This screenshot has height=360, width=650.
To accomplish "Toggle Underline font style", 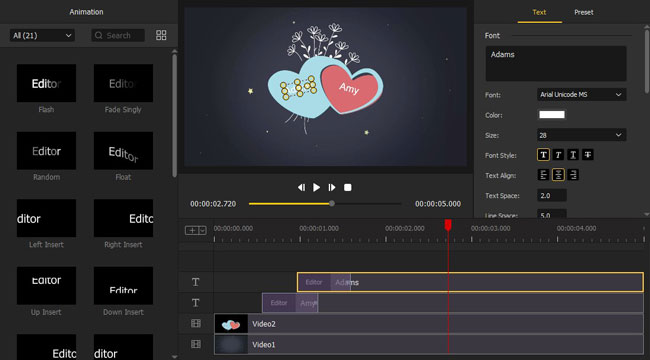I will coord(573,155).
